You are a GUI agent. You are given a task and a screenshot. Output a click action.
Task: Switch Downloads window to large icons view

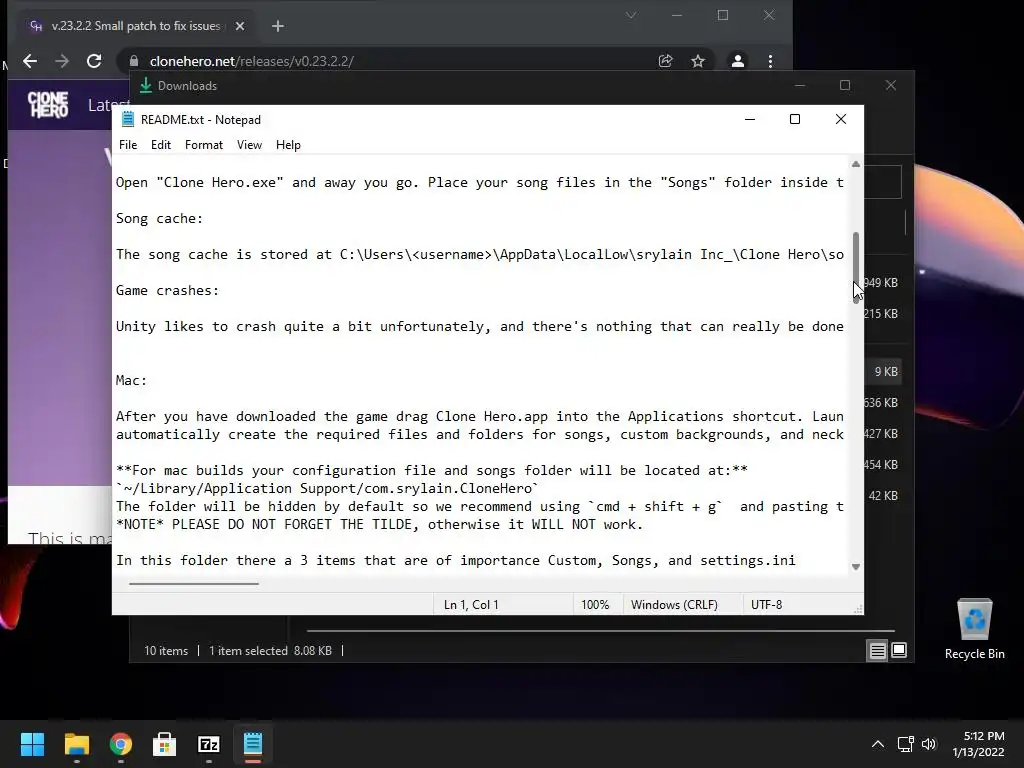pos(899,650)
